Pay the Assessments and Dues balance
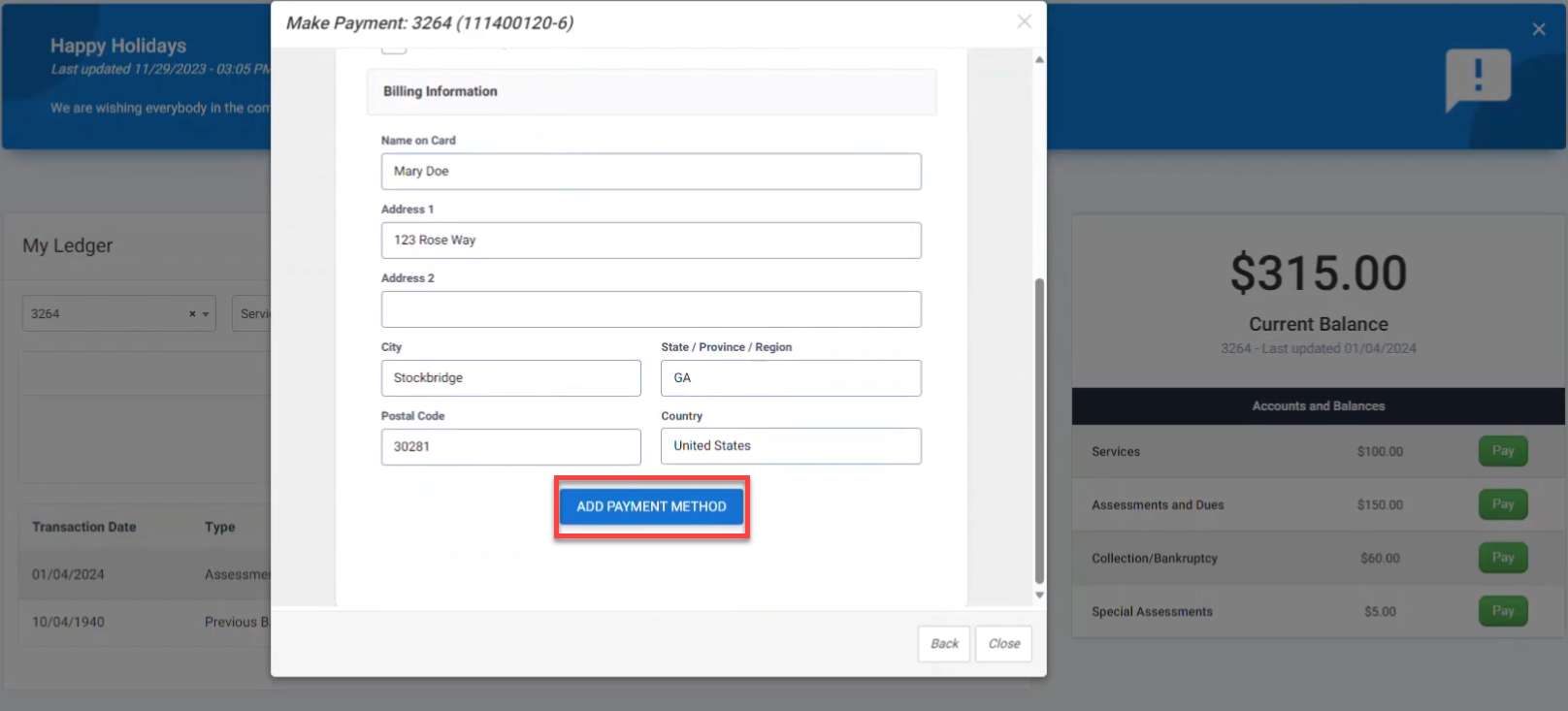The height and width of the screenshot is (711, 1568). click(x=1503, y=504)
